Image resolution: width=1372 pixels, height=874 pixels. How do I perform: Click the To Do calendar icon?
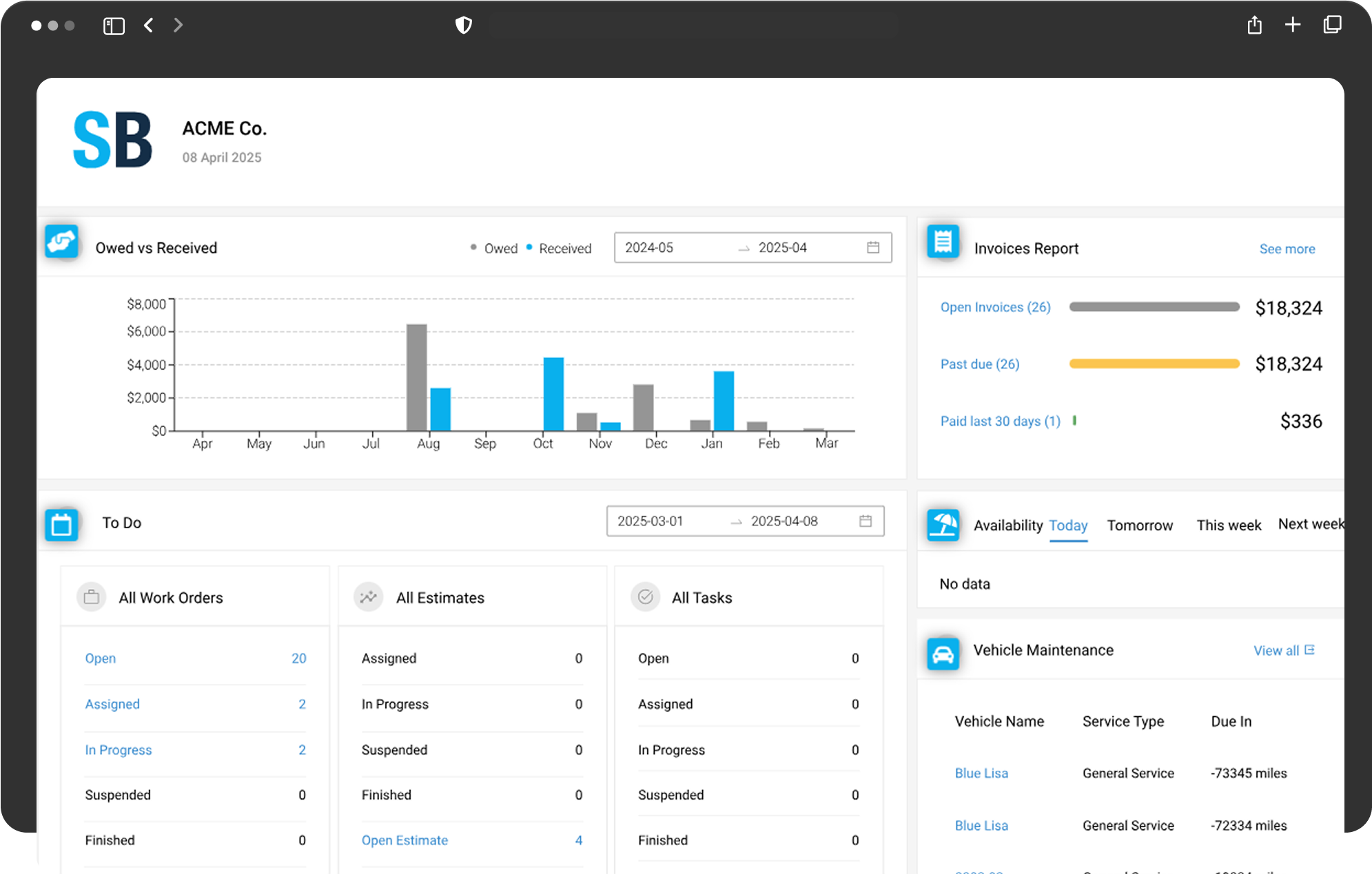point(62,525)
